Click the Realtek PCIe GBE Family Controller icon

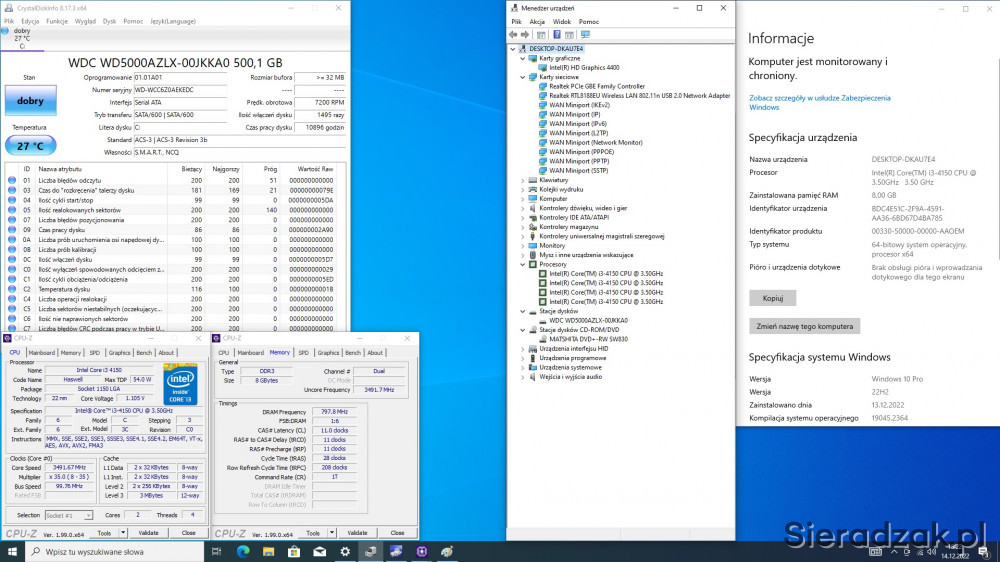[543, 86]
